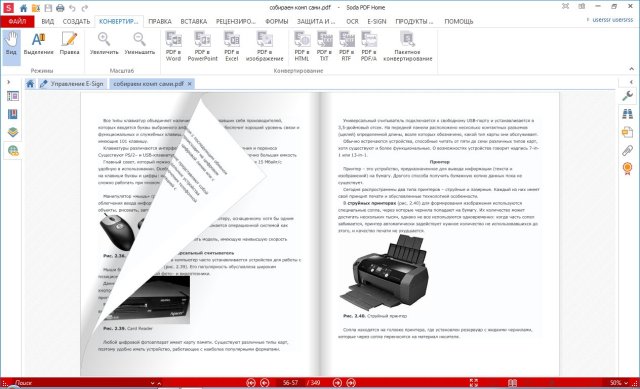Expand the left sidebar panel arrow
Screen dimensions: 640x389
8,82
